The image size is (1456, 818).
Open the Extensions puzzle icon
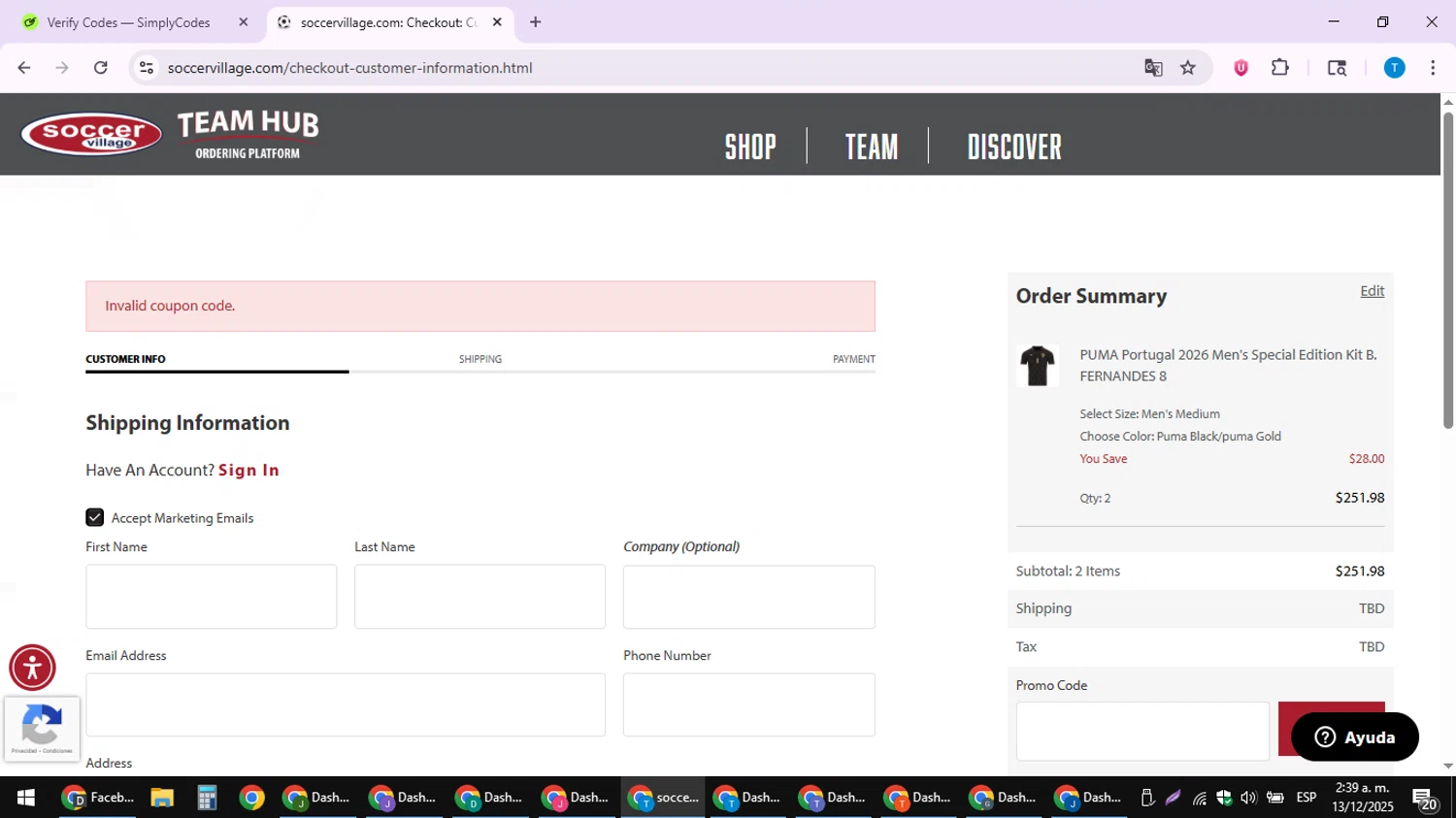pos(1280,68)
